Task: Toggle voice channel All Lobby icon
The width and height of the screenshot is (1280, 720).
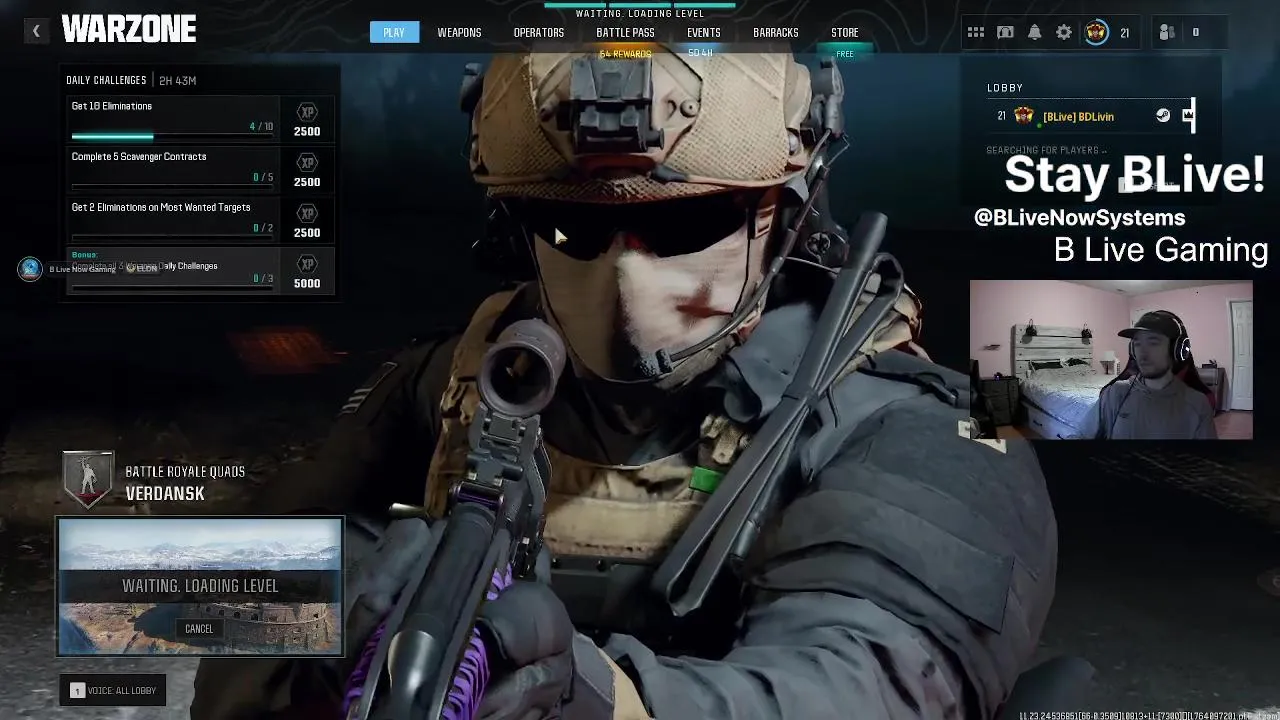Action: [77, 690]
